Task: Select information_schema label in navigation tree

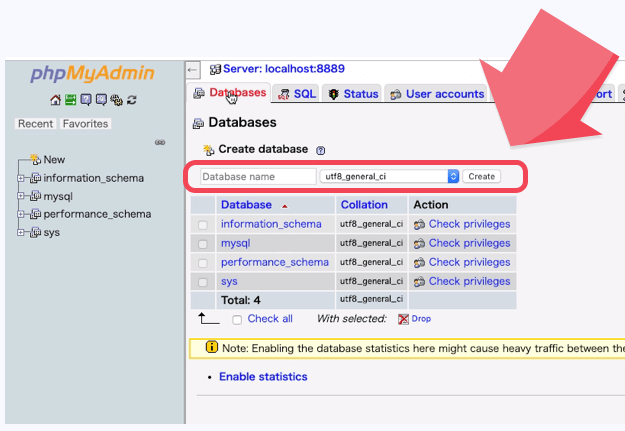Action: point(94,178)
